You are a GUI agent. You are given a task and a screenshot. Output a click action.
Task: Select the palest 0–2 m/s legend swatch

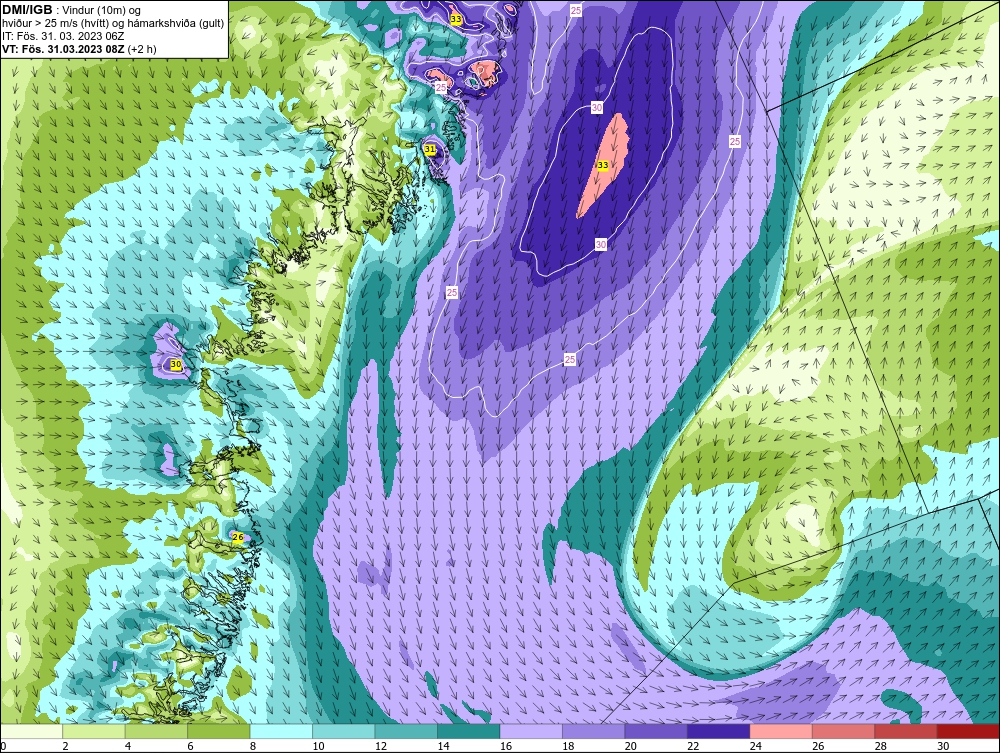(31, 731)
